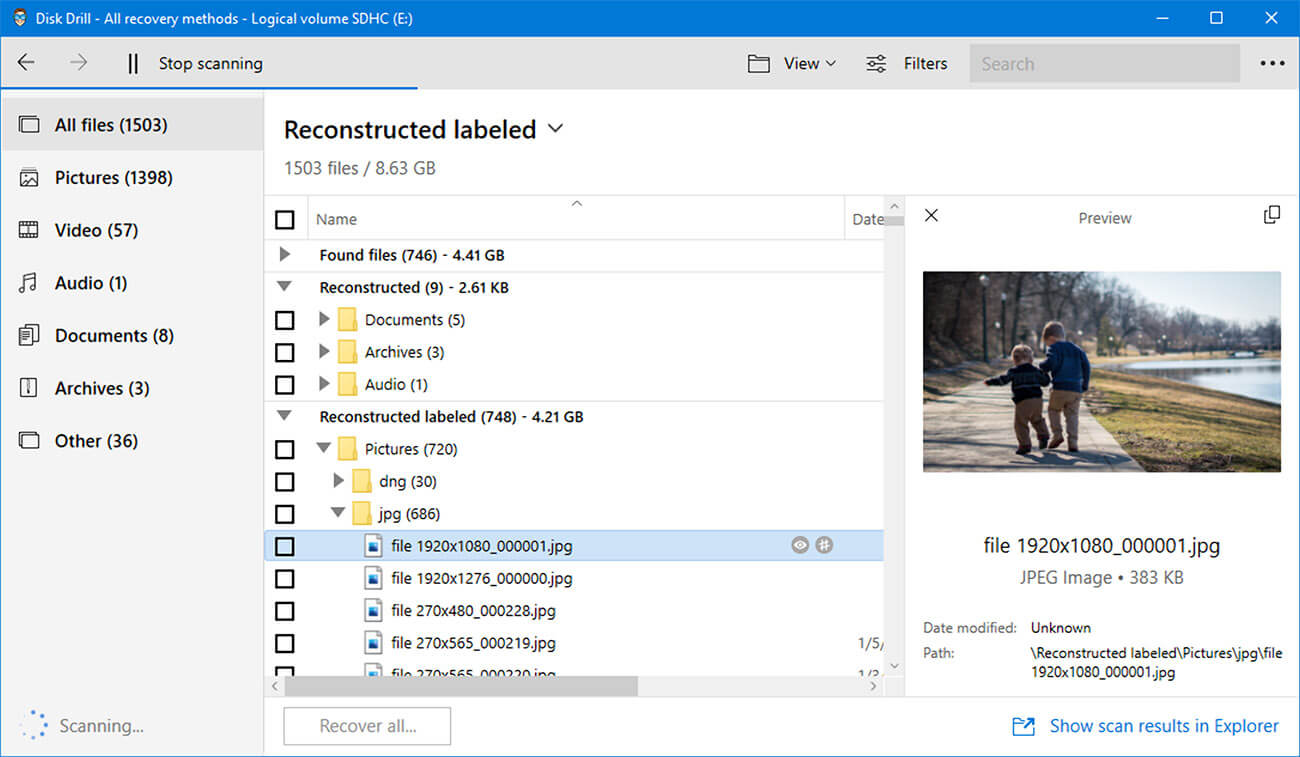The height and width of the screenshot is (757, 1300).
Task: Click the eye preview icon on the selected file
Action: point(799,545)
